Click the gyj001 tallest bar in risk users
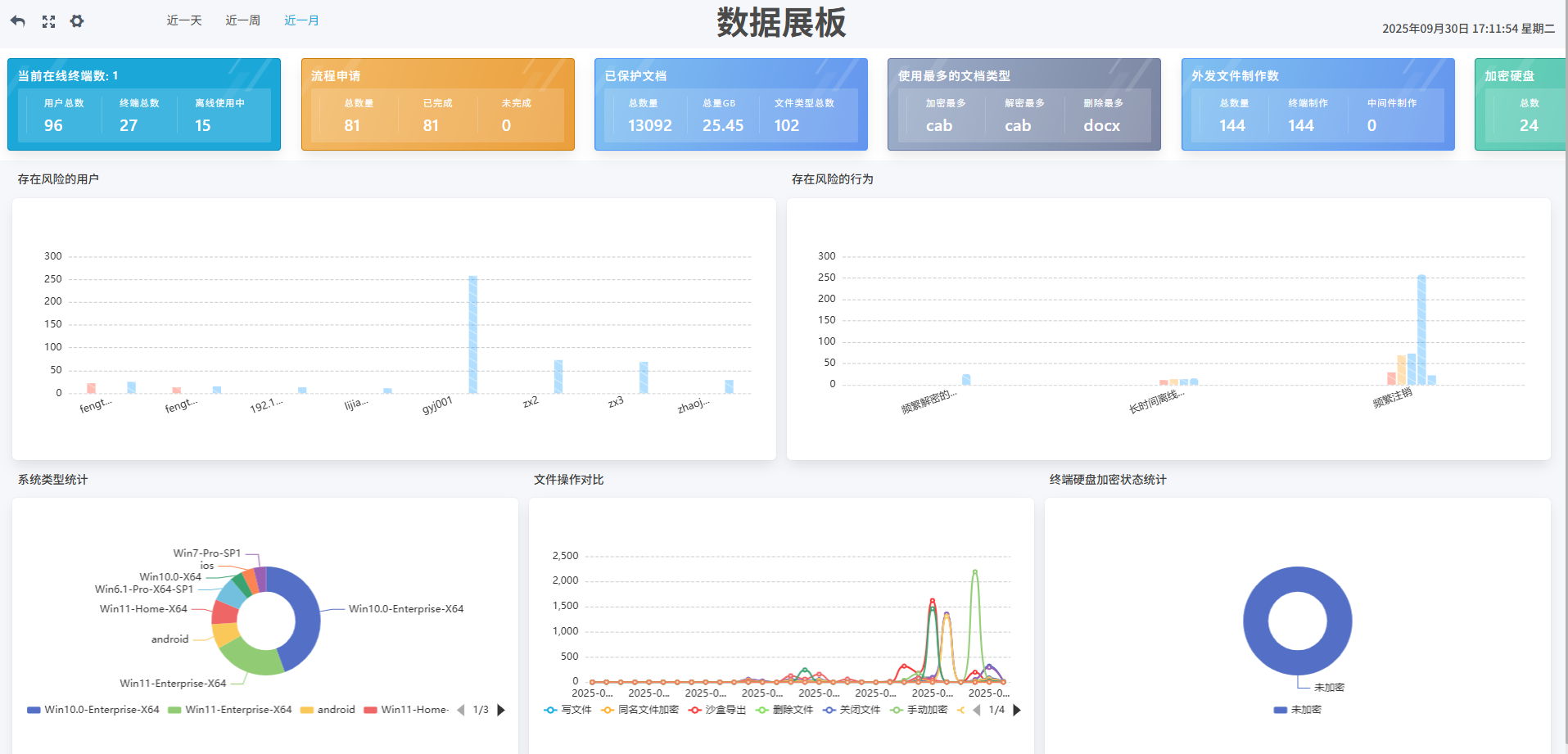 coord(473,334)
